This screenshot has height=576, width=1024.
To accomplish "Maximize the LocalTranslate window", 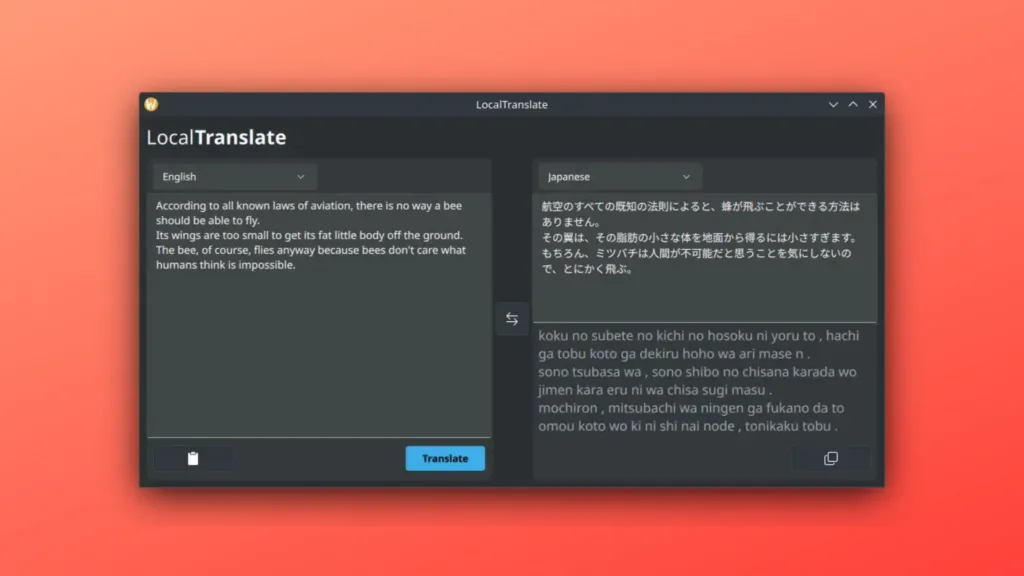I will coord(853,104).
